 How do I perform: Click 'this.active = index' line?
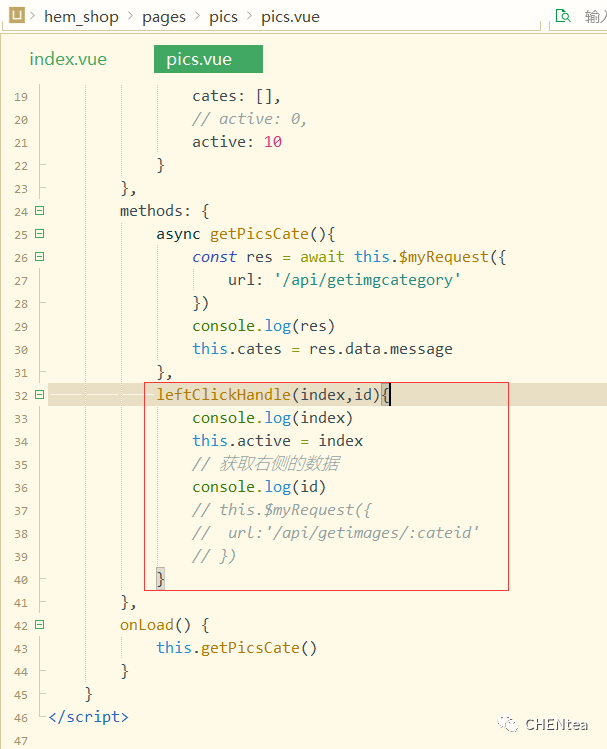click(277, 441)
